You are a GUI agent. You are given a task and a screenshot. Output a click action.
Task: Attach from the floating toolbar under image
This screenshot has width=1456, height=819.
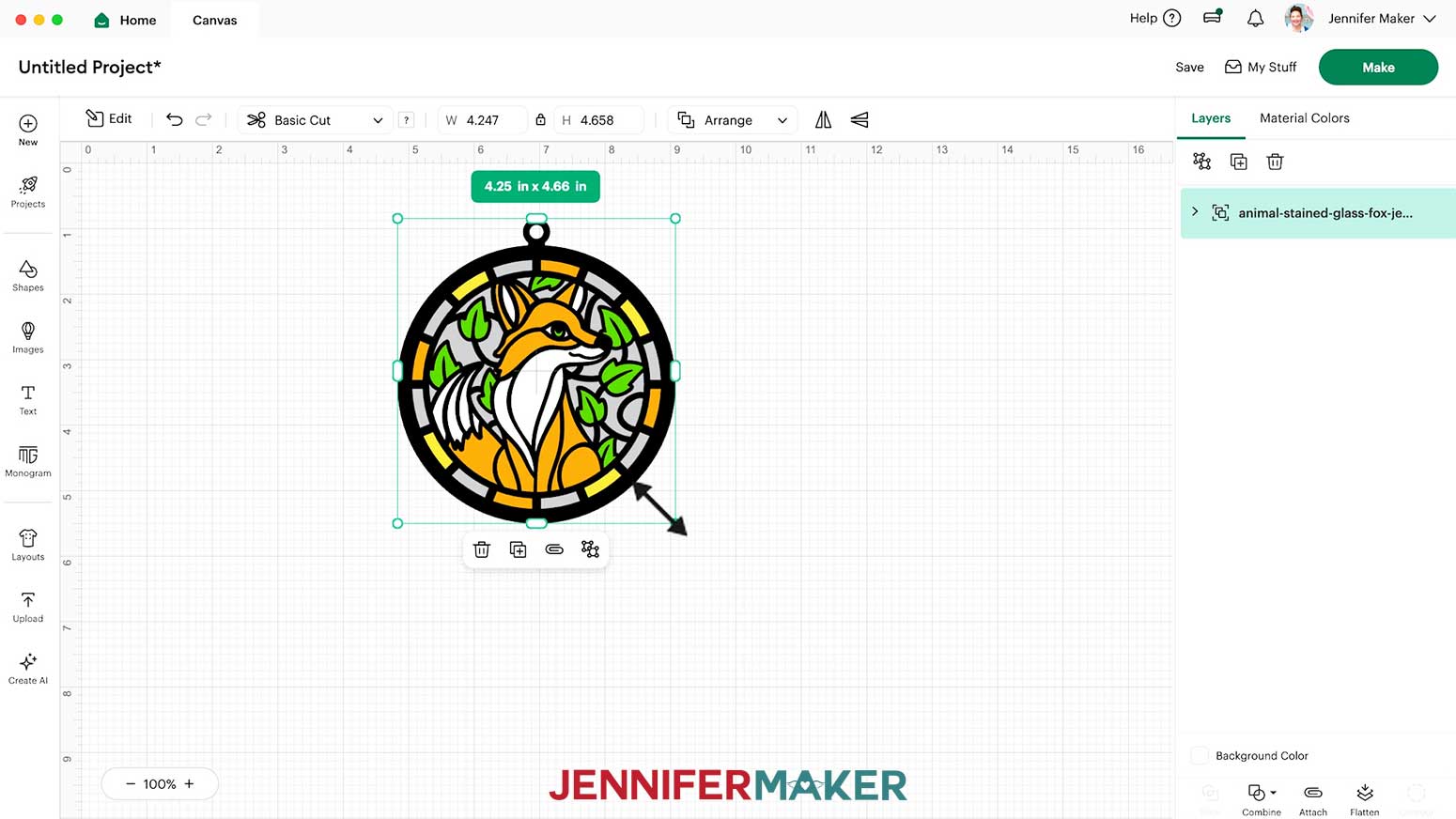tap(554, 549)
